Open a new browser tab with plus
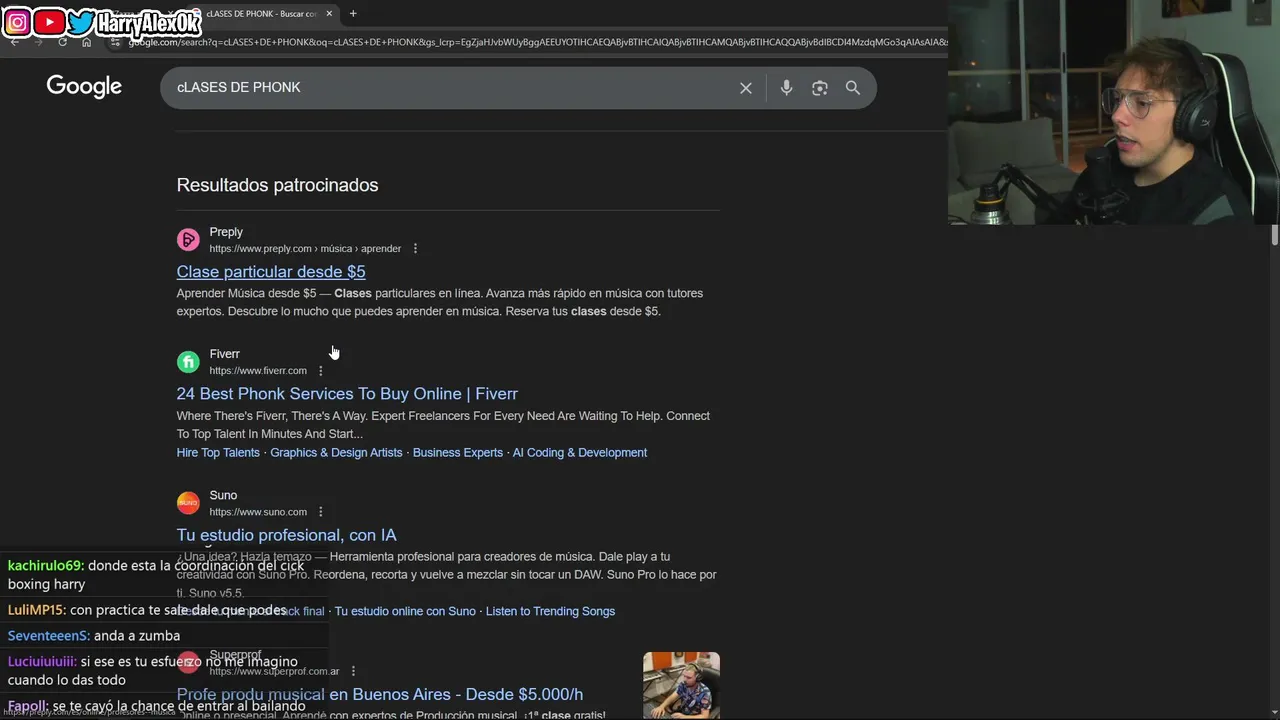Screen dimensions: 1280x720 tap(353, 13)
